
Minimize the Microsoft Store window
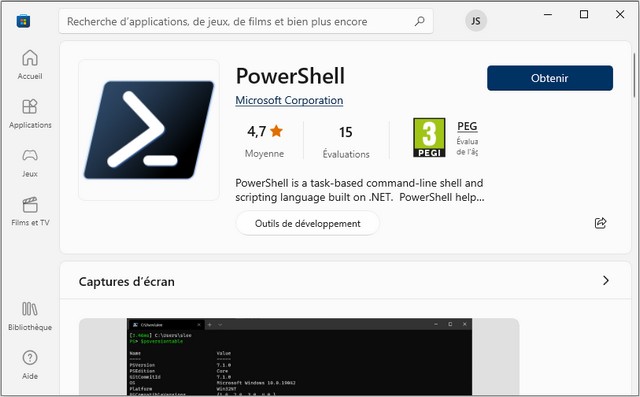[x=548, y=15]
